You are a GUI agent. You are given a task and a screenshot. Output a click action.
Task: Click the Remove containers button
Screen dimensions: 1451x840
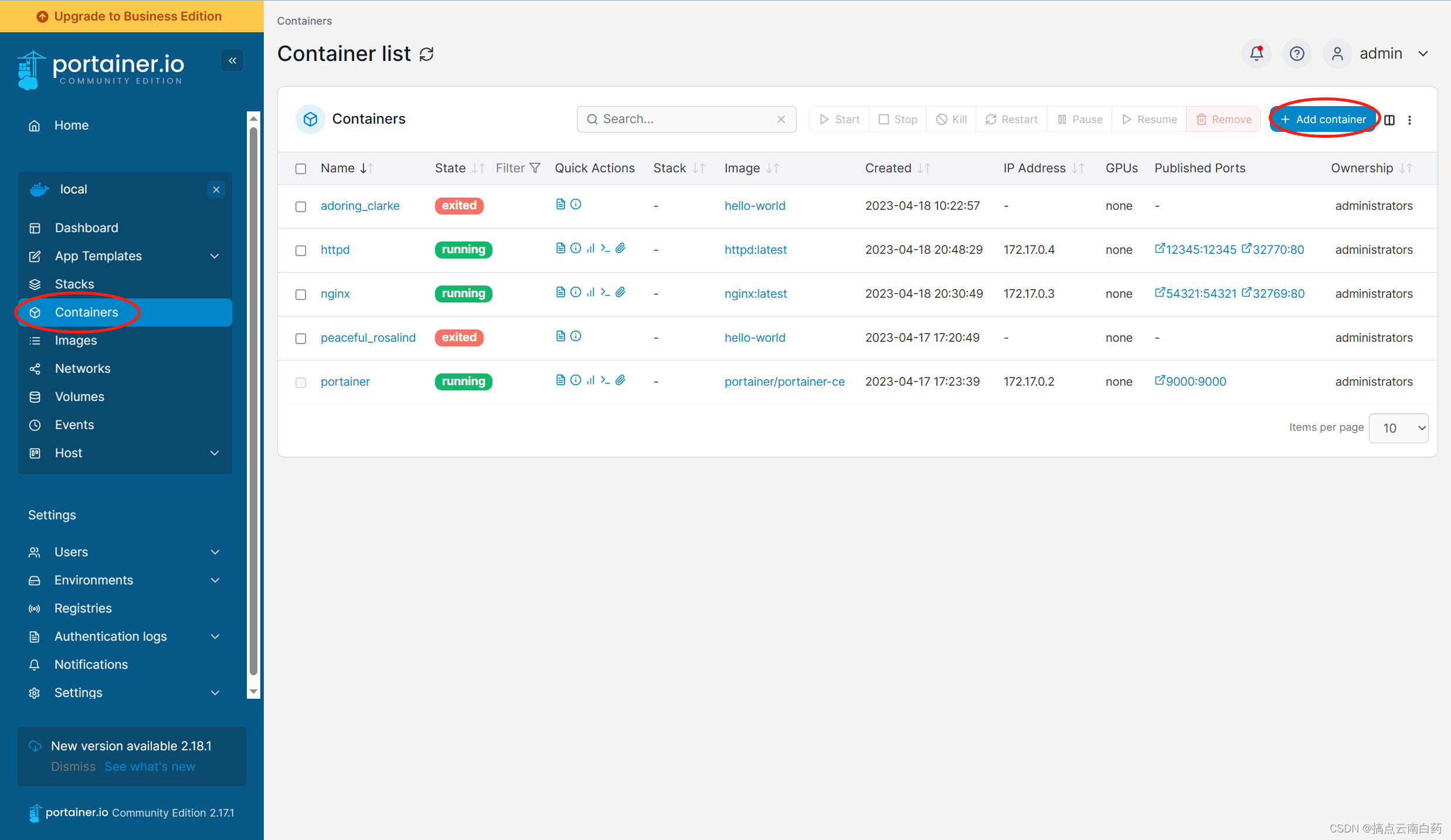coord(1224,119)
